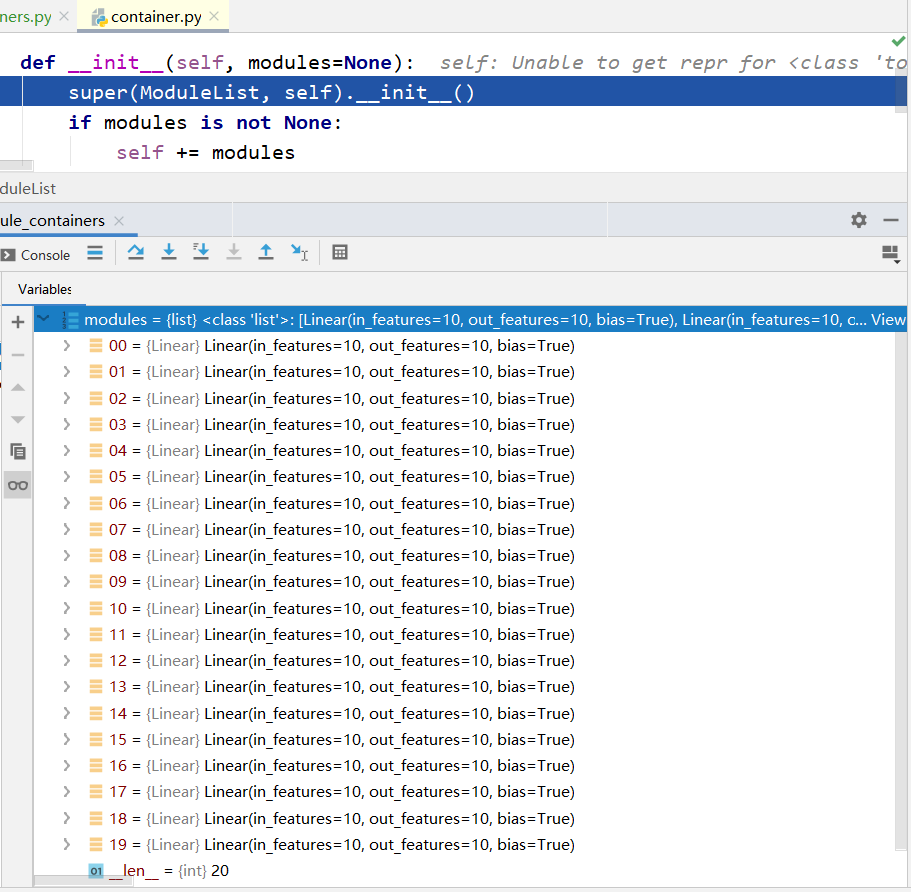Click the Run to Cursor icon

pyautogui.click(x=299, y=252)
